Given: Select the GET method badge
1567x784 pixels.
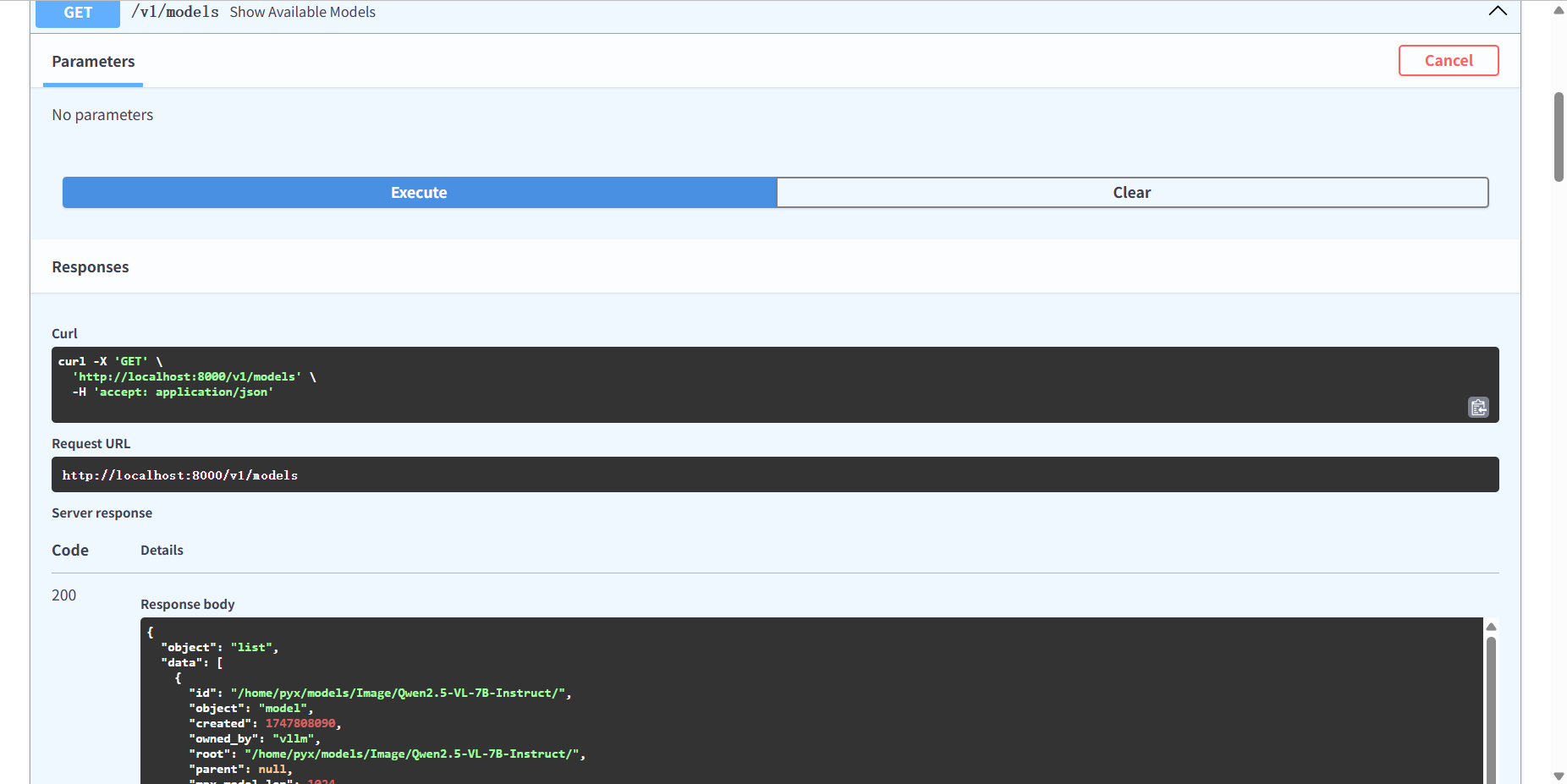Looking at the screenshot, I should click(x=78, y=13).
